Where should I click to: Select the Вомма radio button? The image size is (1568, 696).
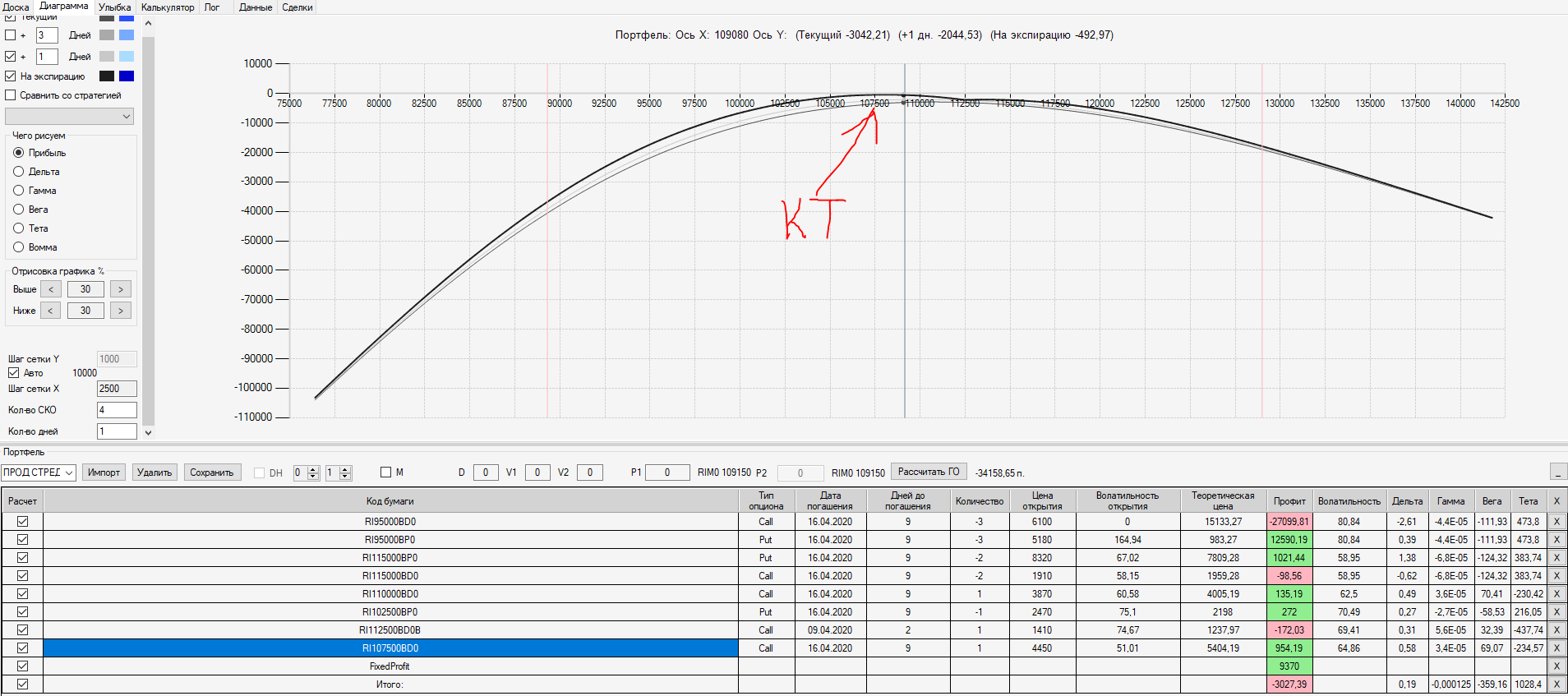(x=18, y=247)
